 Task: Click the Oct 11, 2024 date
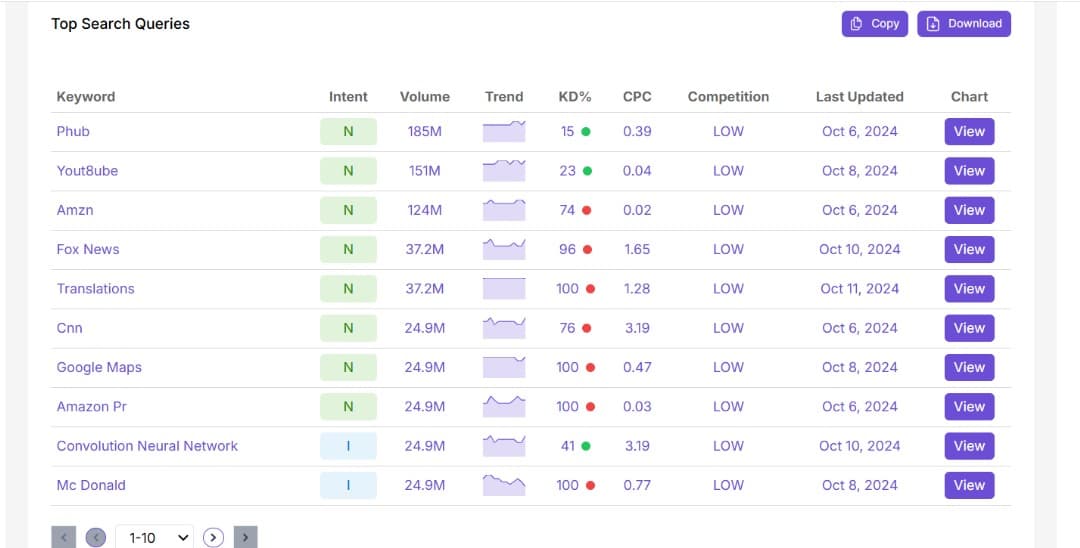(x=860, y=289)
